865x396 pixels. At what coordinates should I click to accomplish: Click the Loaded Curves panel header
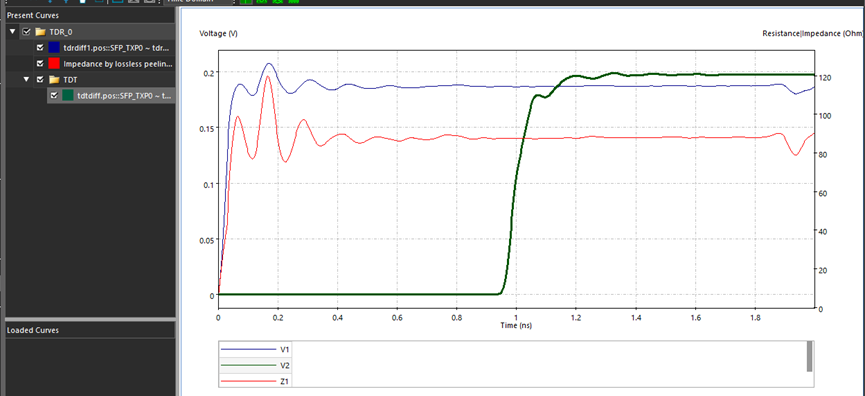[x=90, y=330]
